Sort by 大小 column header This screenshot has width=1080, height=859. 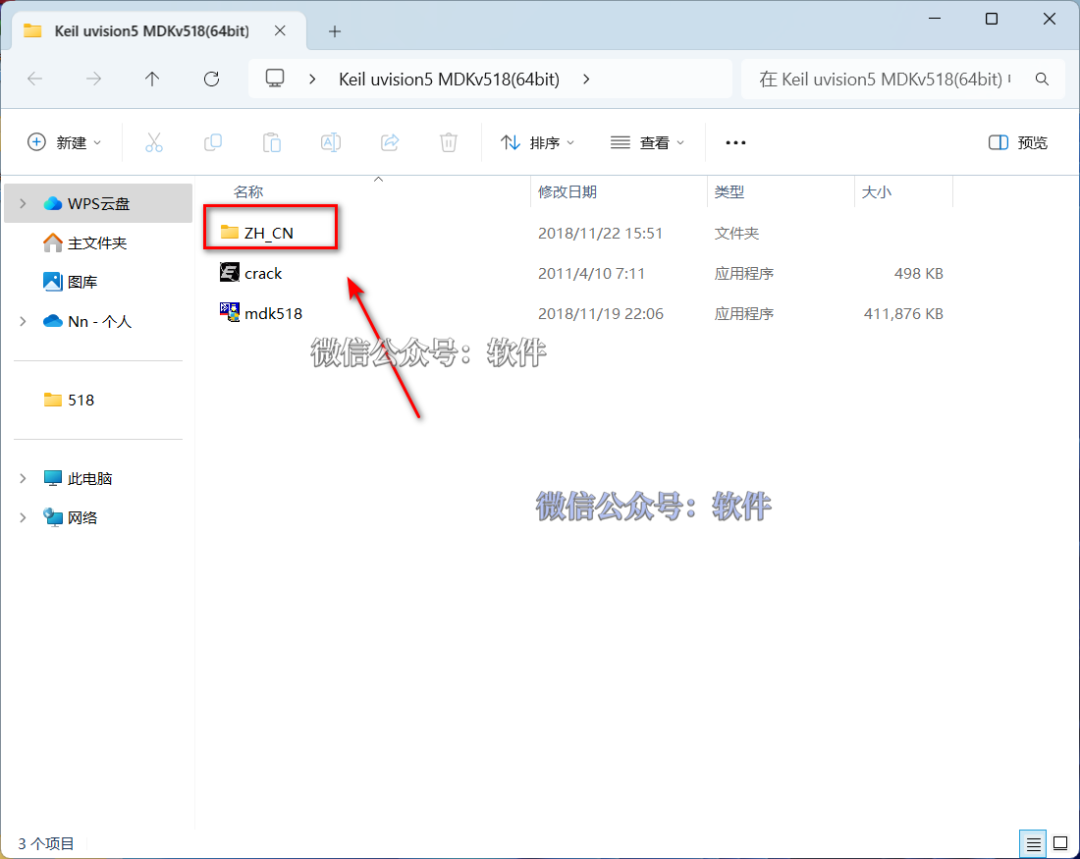(x=876, y=192)
